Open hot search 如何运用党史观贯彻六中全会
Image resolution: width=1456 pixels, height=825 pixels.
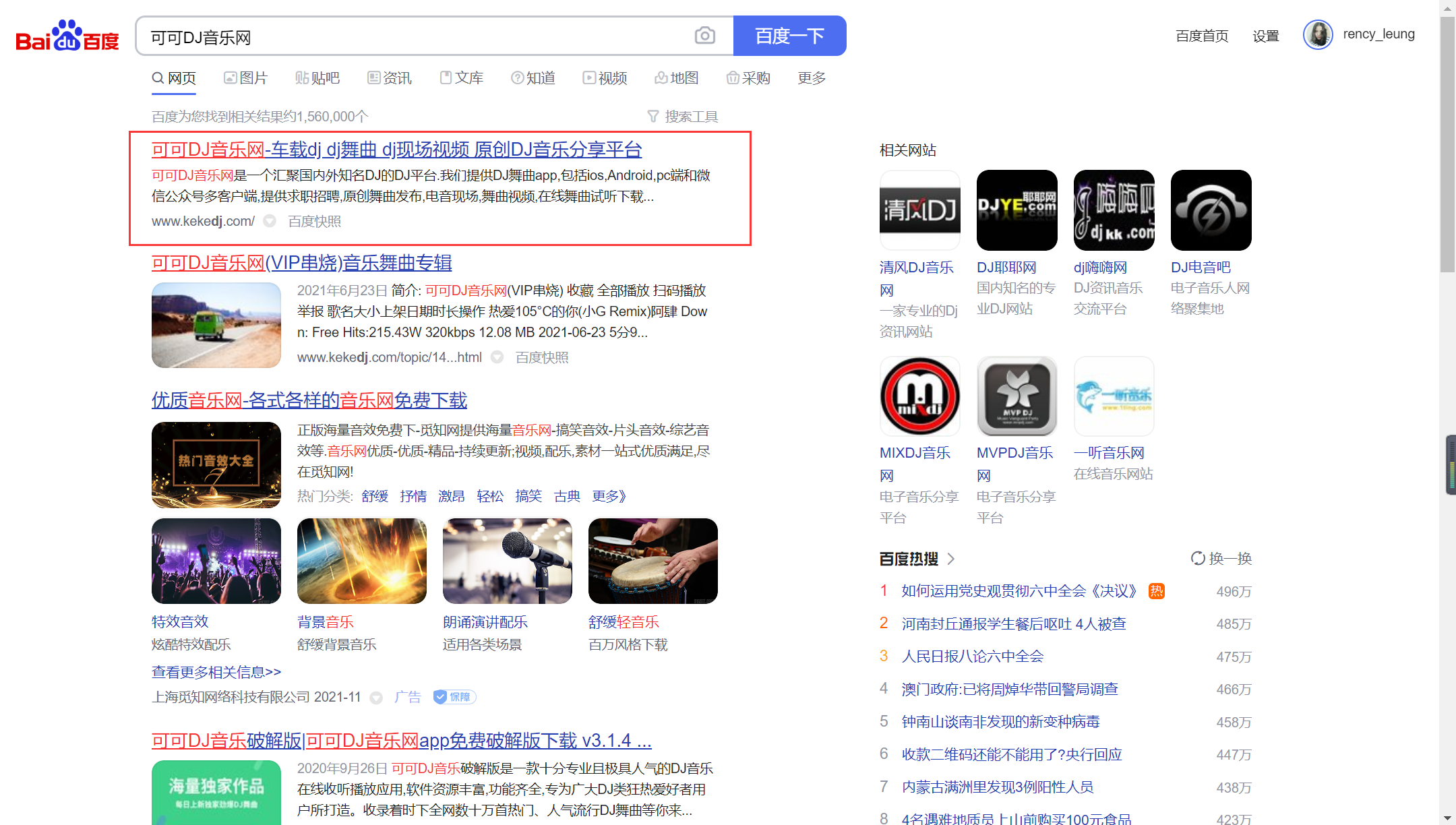[x=1019, y=591]
